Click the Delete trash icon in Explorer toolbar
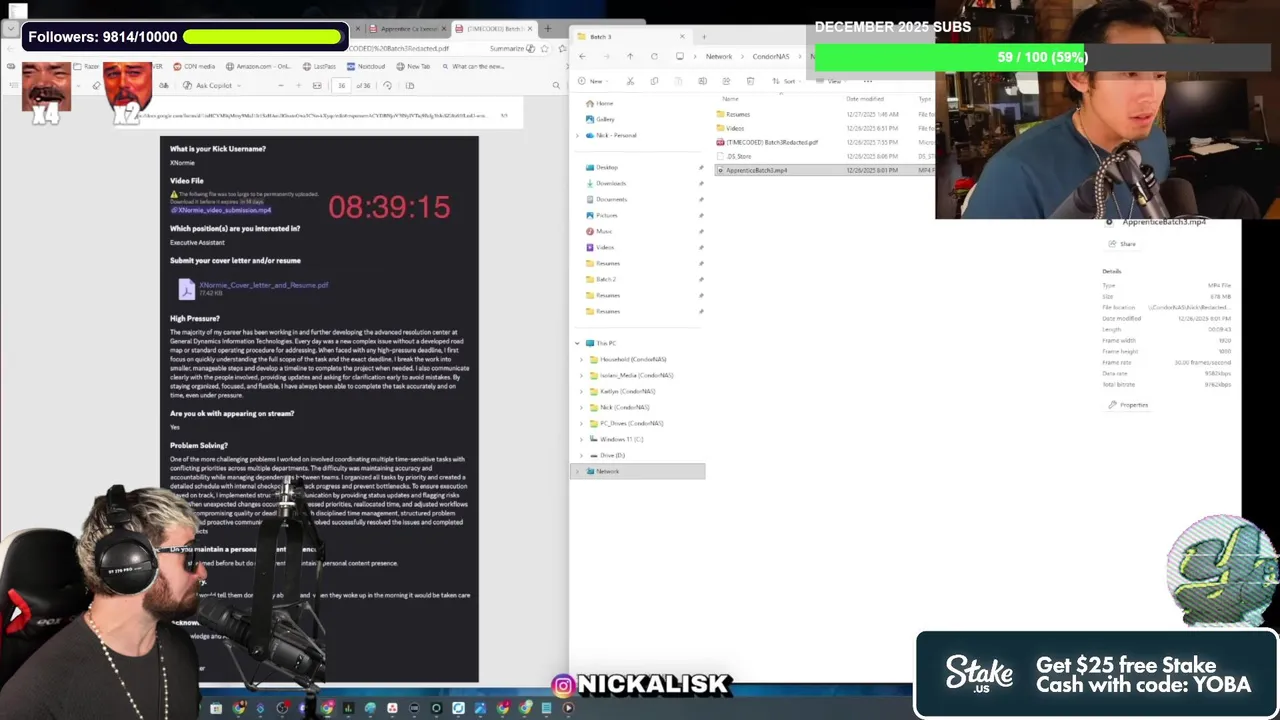 coord(750,81)
